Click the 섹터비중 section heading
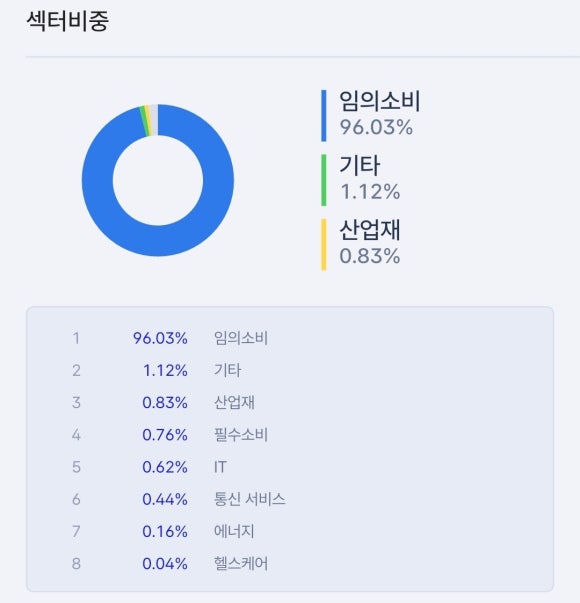 68,21
